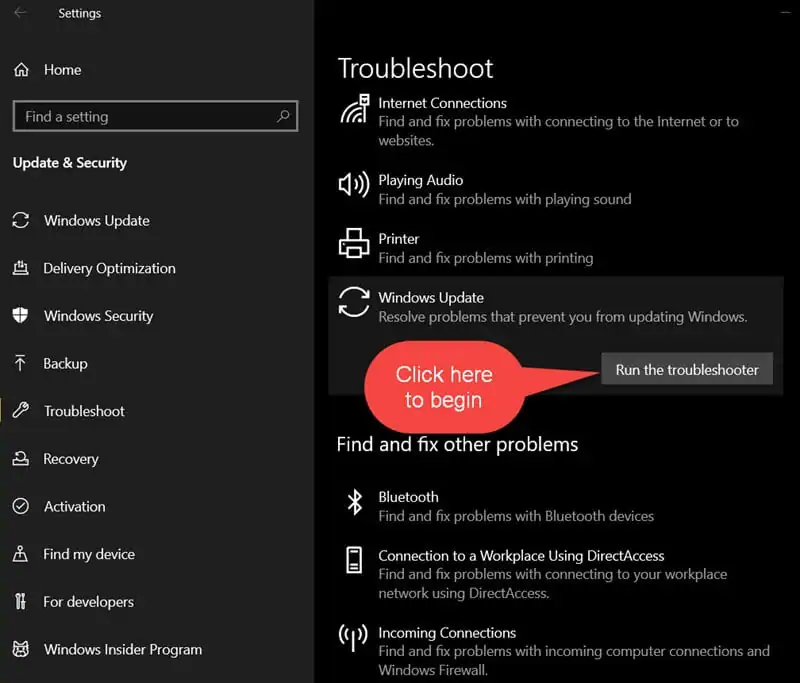Screen dimensions: 800x683
Task: Click the Home house icon
Action: coord(21,69)
